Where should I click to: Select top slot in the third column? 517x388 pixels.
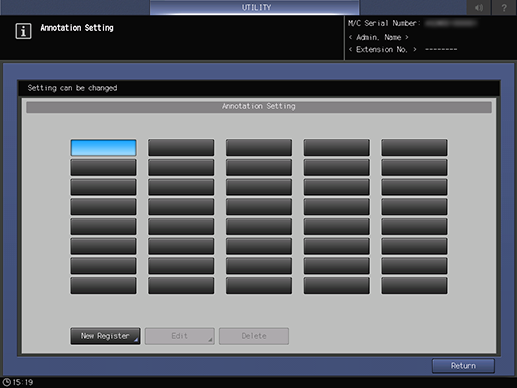(x=259, y=148)
